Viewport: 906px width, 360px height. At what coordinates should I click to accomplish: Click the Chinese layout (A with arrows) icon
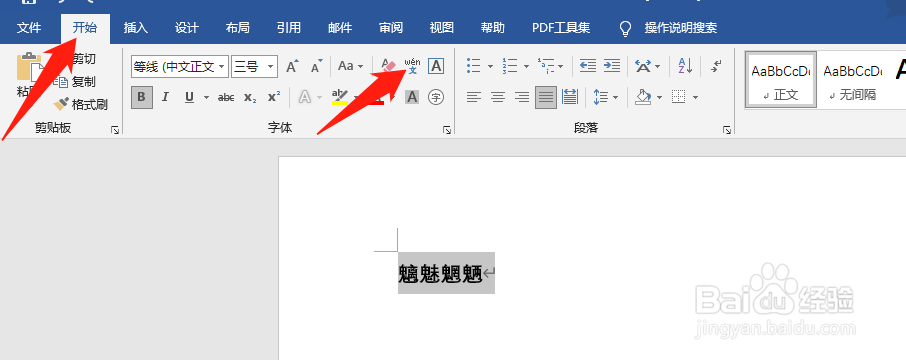pos(643,66)
